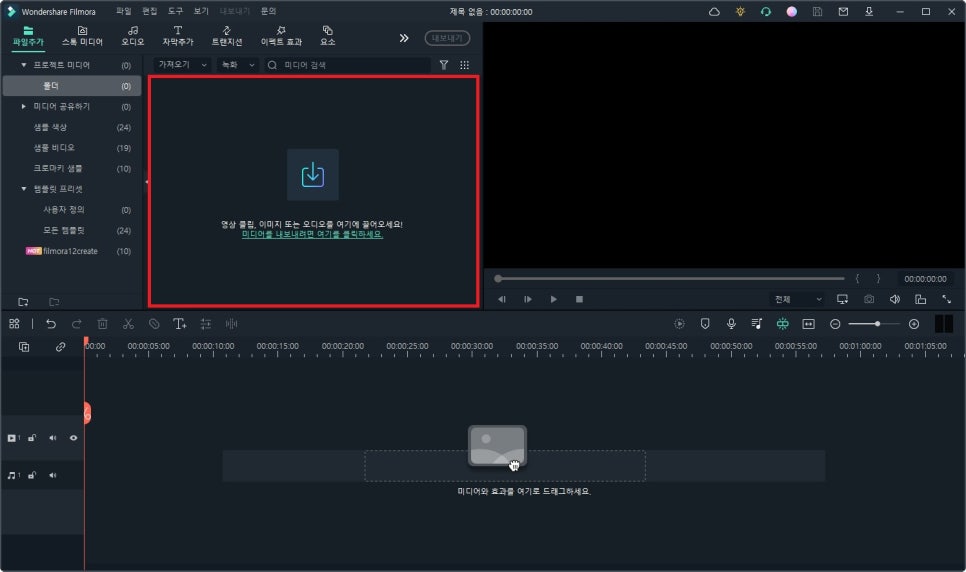Click the 미디어 검색 search field
The width and height of the screenshot is (966, 572).
[348, 65]
